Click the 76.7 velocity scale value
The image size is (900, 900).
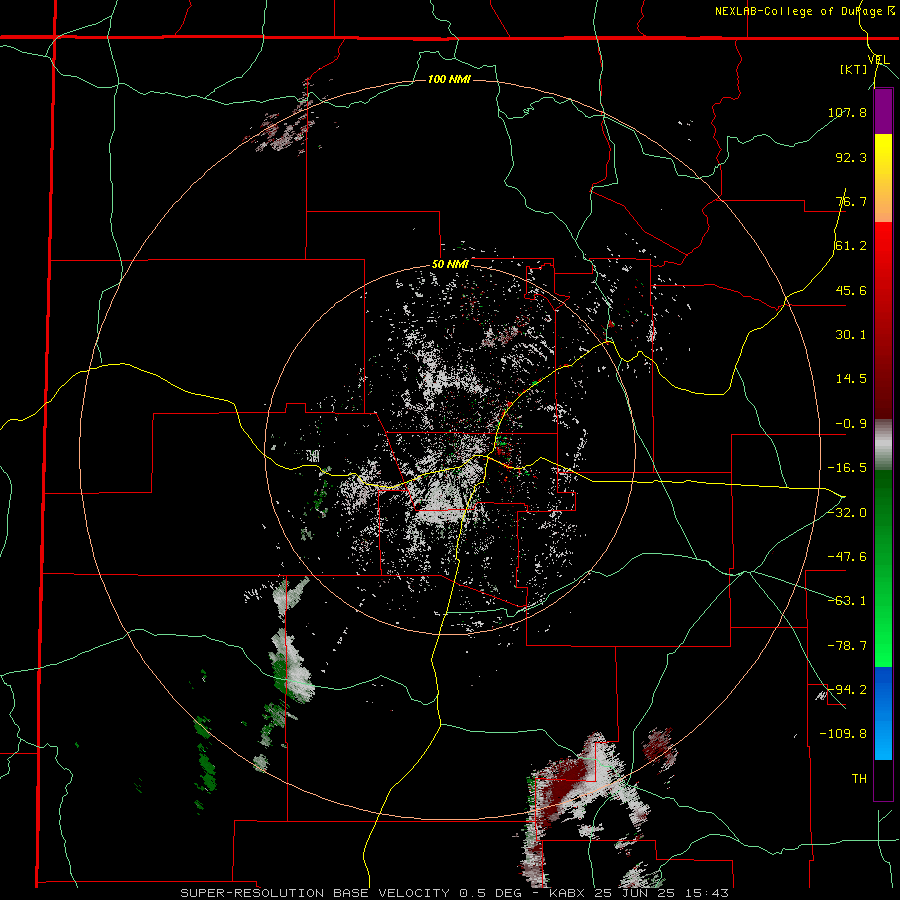[851, 201]
